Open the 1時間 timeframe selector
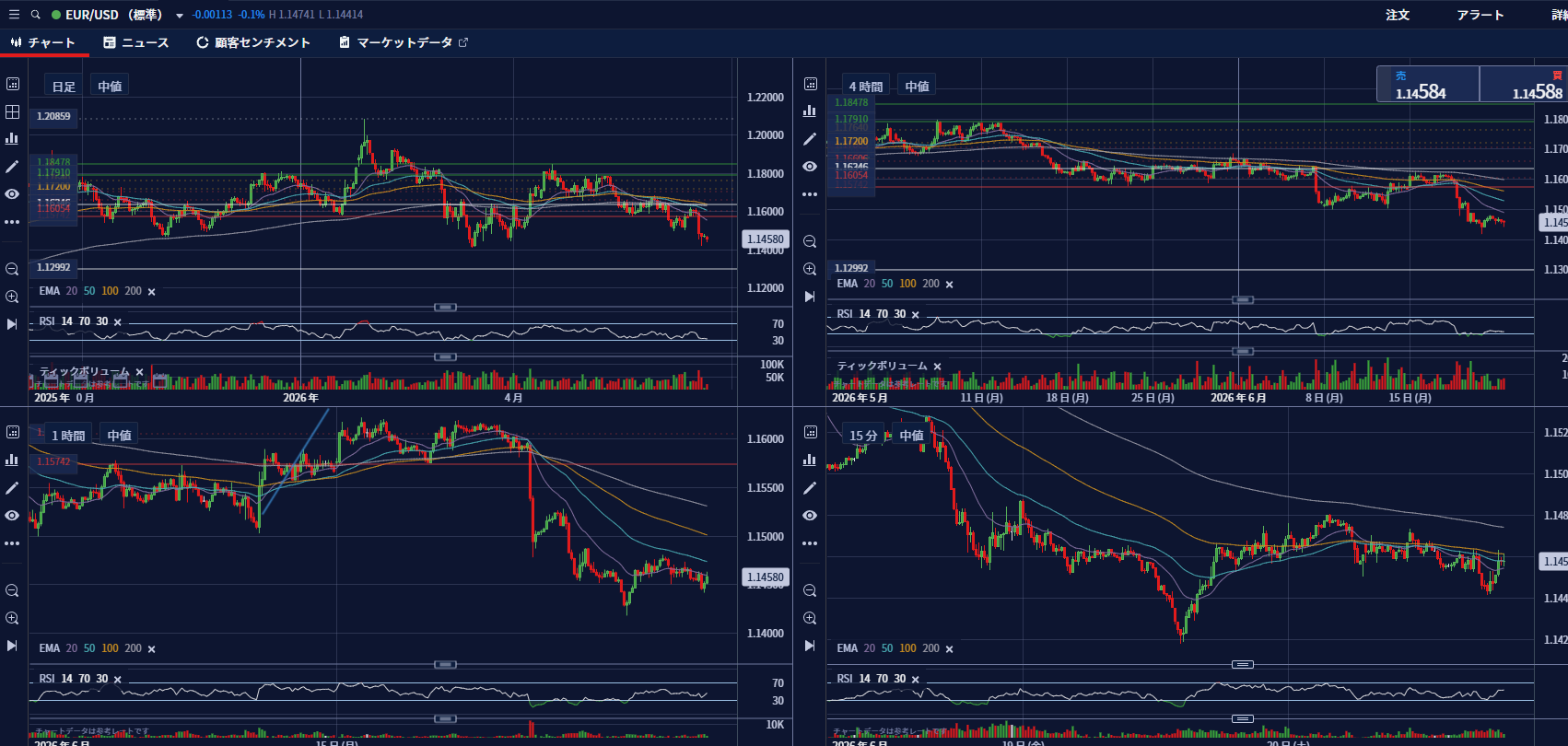1568x746 pixels. click(68, 435)
